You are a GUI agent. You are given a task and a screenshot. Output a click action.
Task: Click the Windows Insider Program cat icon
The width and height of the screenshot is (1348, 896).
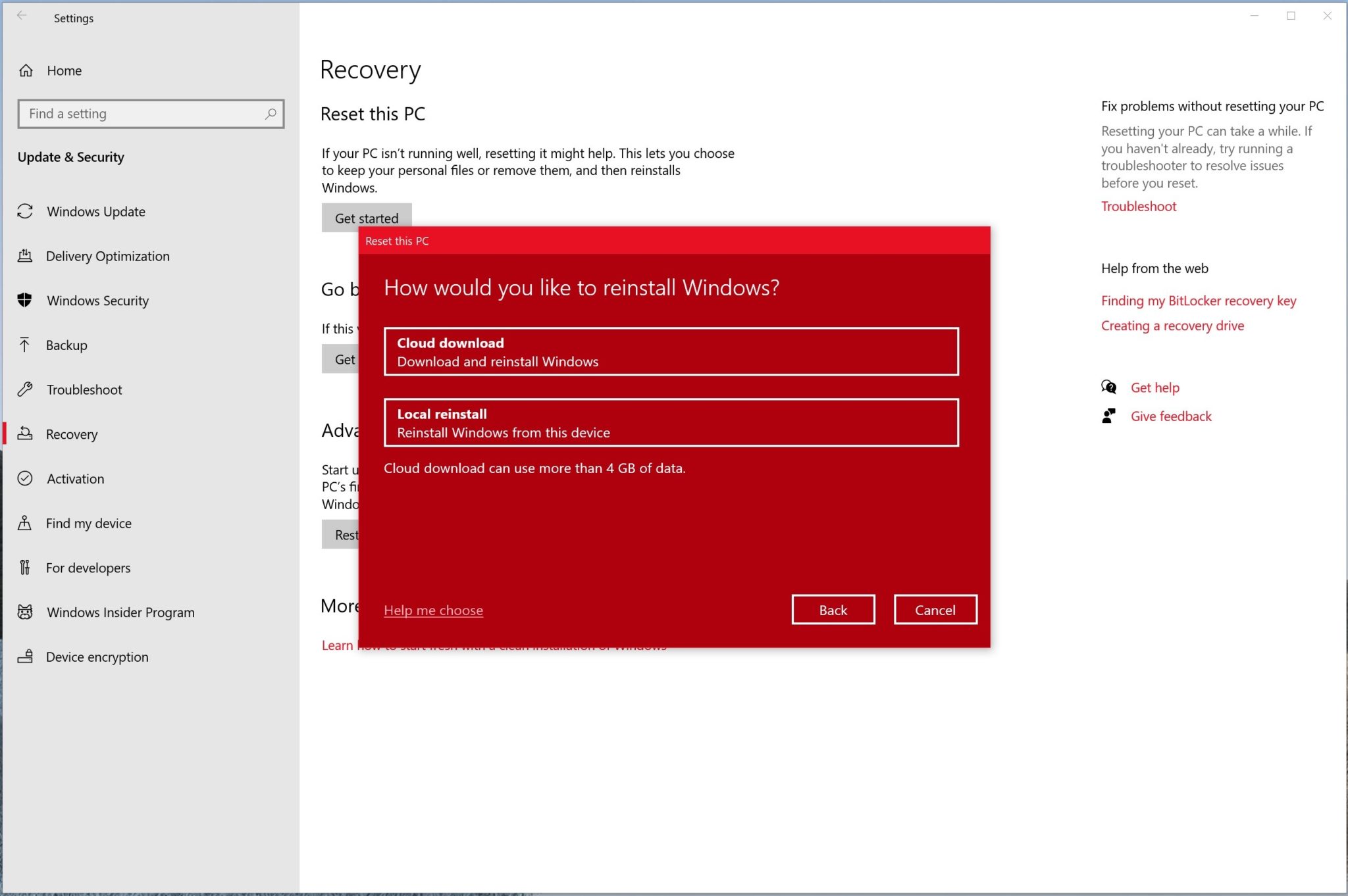click(x=25, y=612)
